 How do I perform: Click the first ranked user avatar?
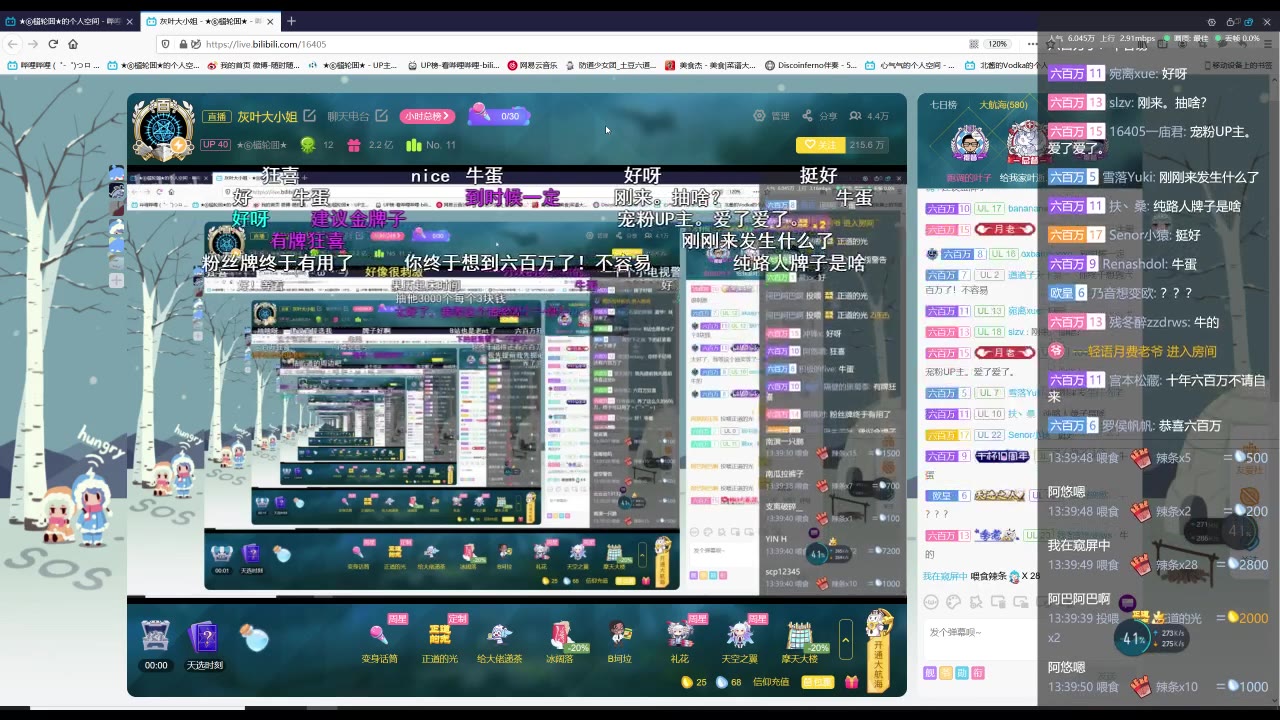pos(969,143)
